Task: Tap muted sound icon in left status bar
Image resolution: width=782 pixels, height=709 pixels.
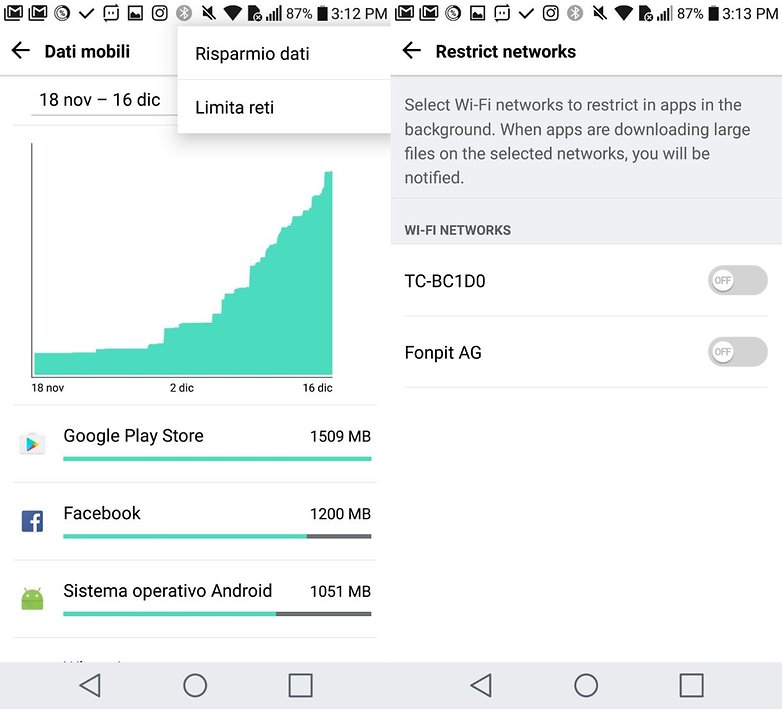Action: tap(208, 13)
